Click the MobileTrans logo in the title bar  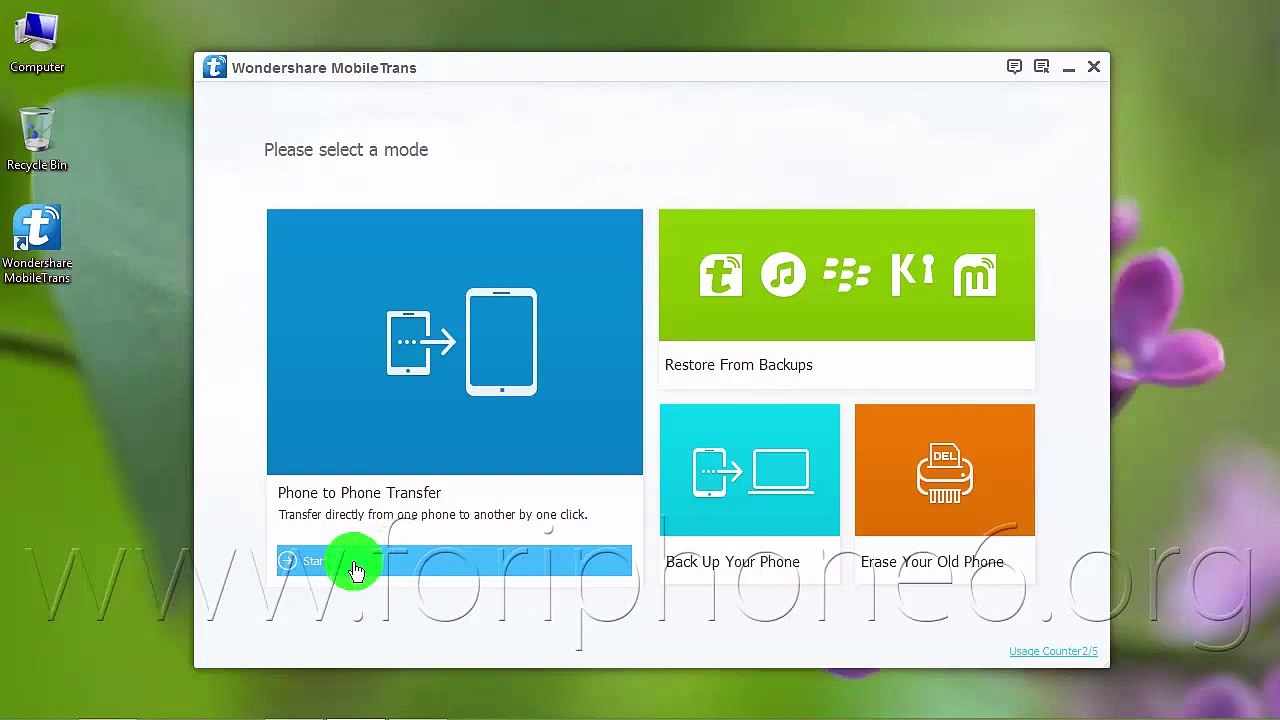click(x=214, y=67)
